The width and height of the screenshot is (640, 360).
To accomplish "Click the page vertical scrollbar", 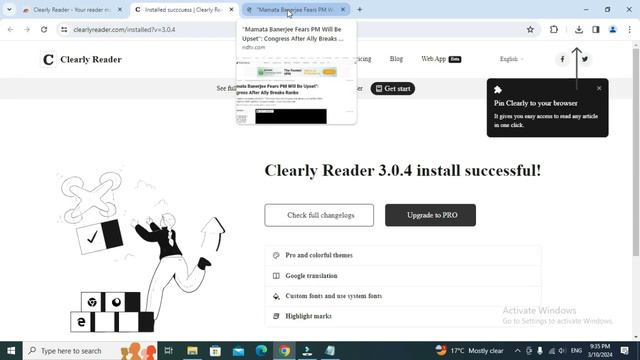I will click(636, 152).
